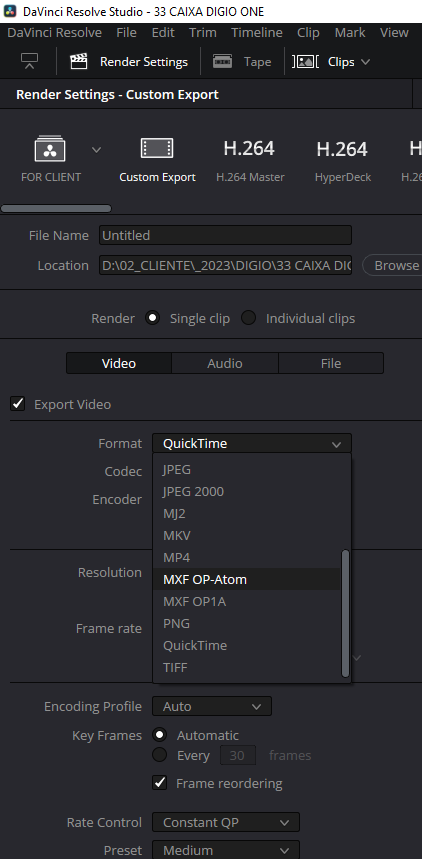Choose MXF OP1A format
422x859 pixels.
pos(247,602)
